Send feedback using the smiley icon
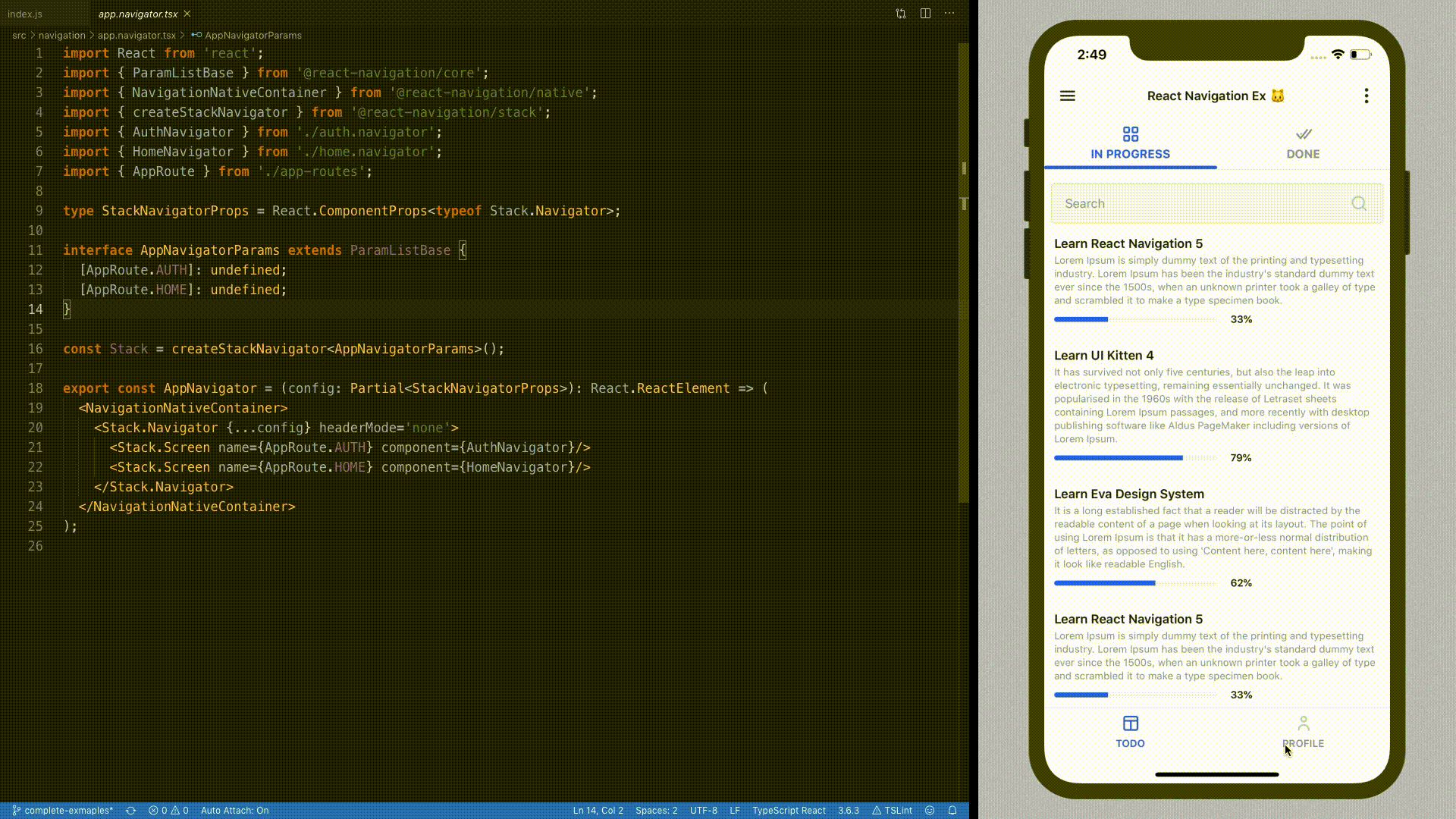The width and height of the screenshot is (1456, 819). coord(930,810)
